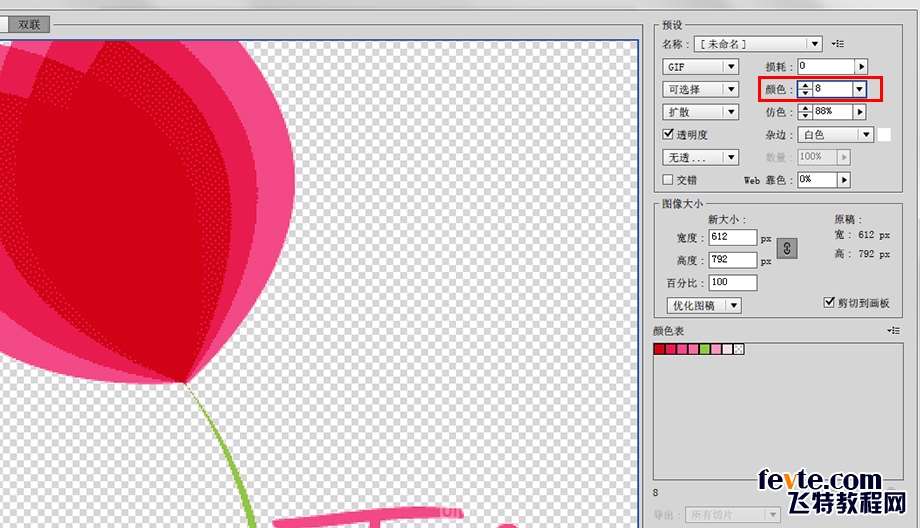Select the dark red swatch in color table

659,349
